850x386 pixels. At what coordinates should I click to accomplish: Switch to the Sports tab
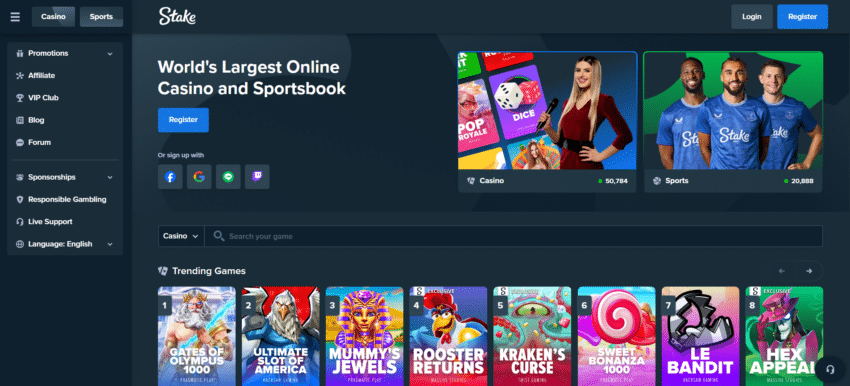101,17
